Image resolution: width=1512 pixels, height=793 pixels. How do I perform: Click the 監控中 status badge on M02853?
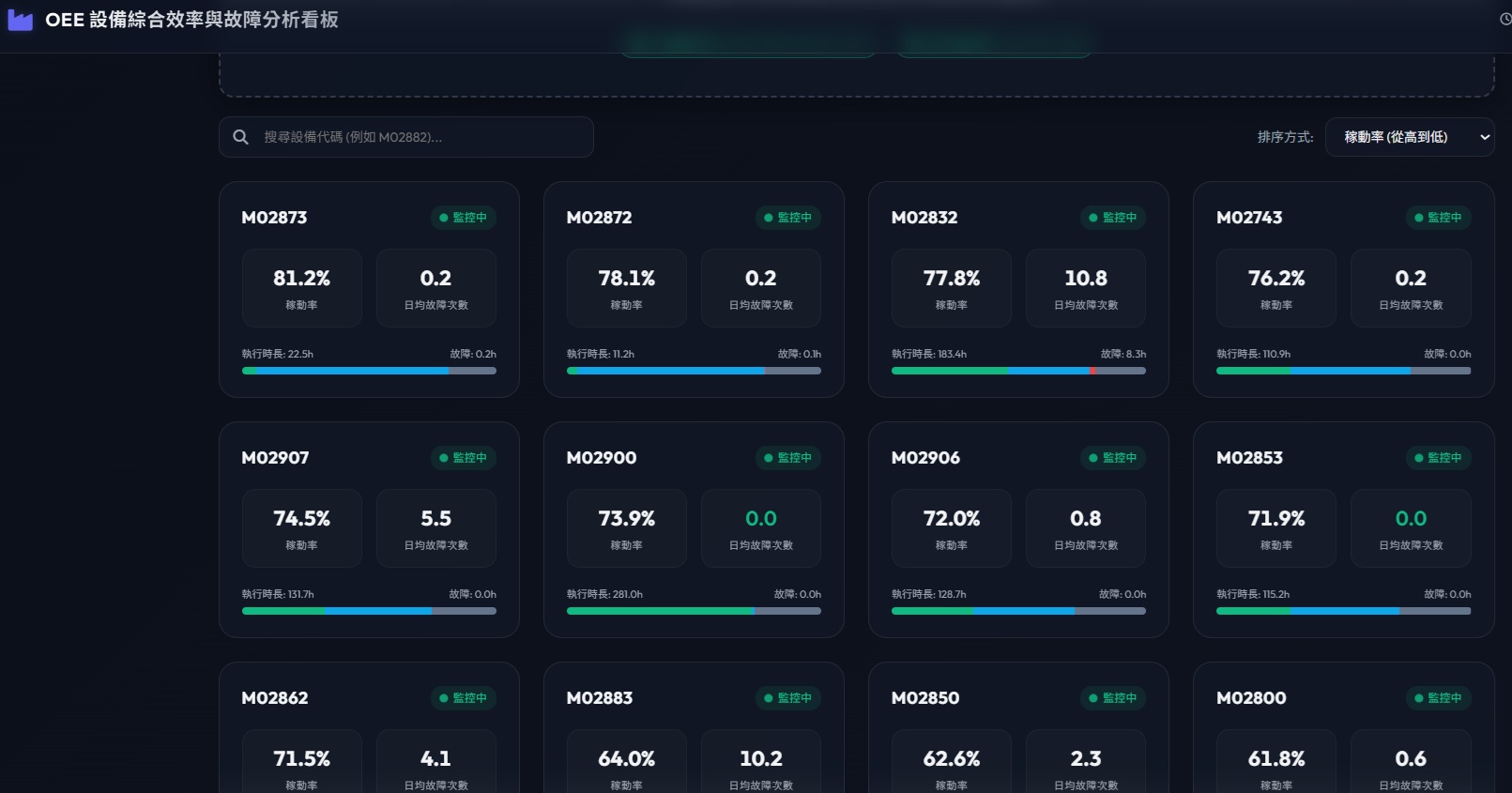(x=1439, y=458)
